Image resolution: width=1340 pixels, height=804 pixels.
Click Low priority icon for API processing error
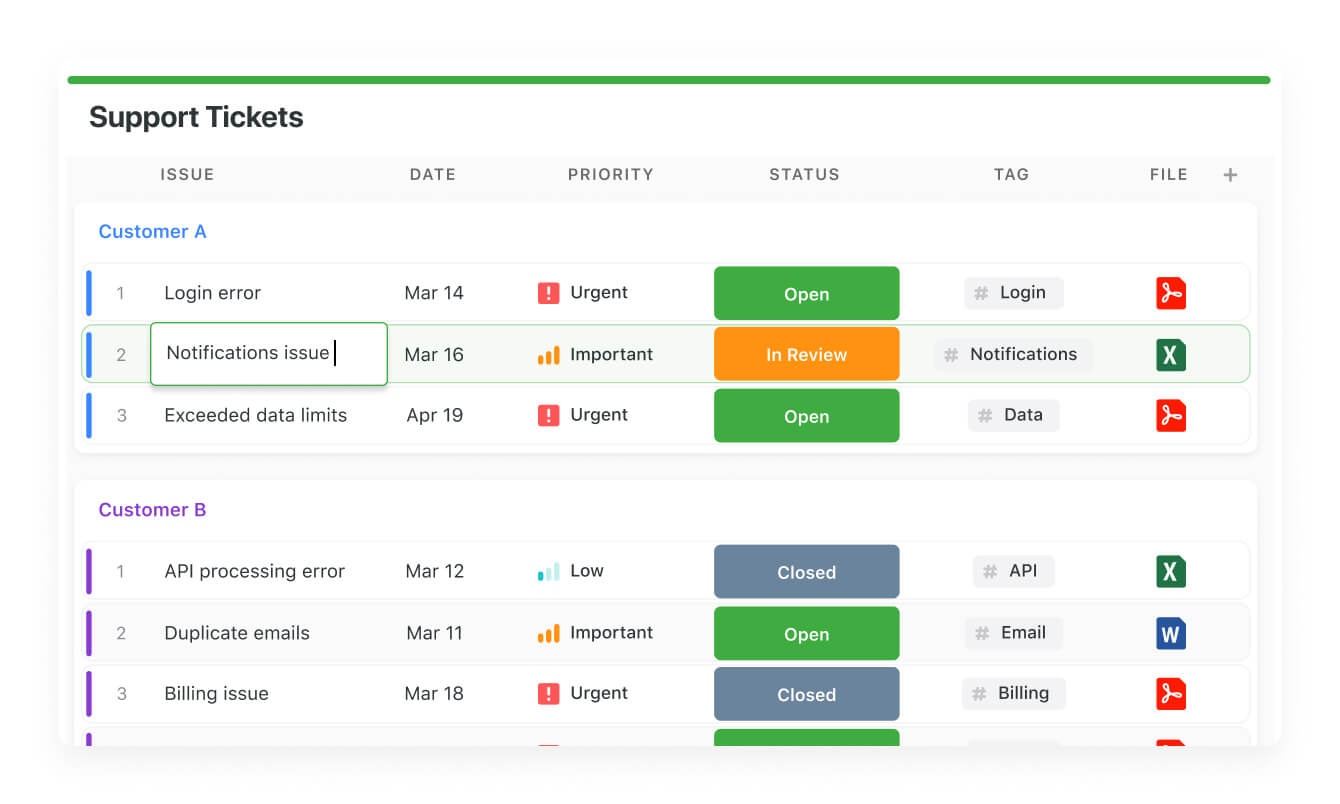(548, 572)
